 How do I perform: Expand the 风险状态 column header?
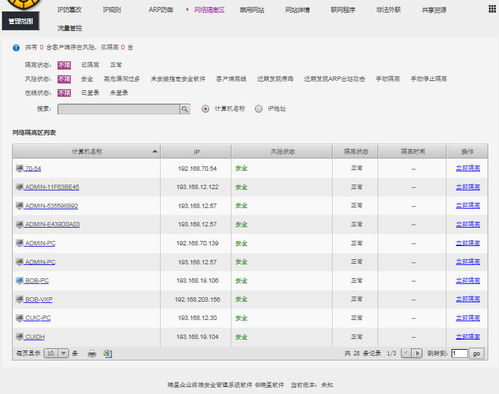pyautogui.click(x=282, y=152)
